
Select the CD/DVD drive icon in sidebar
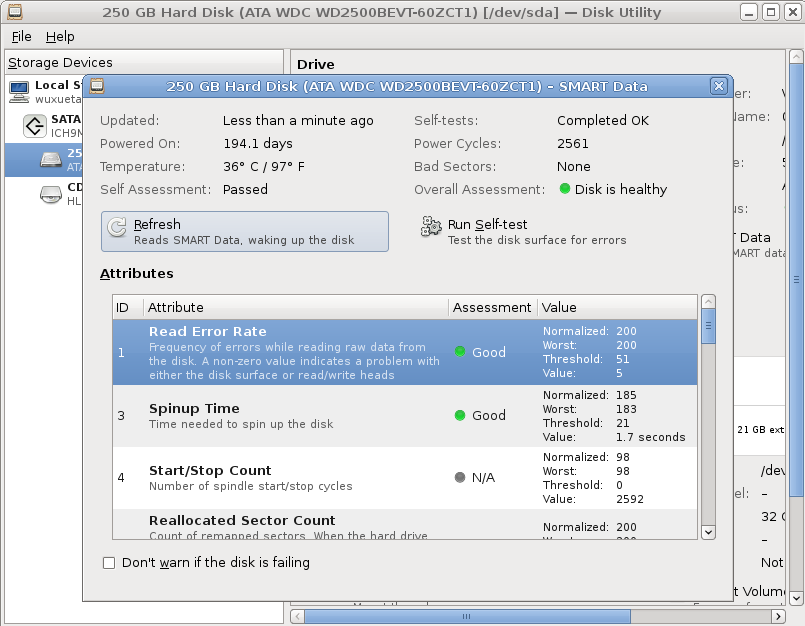[x=51, y=194]
